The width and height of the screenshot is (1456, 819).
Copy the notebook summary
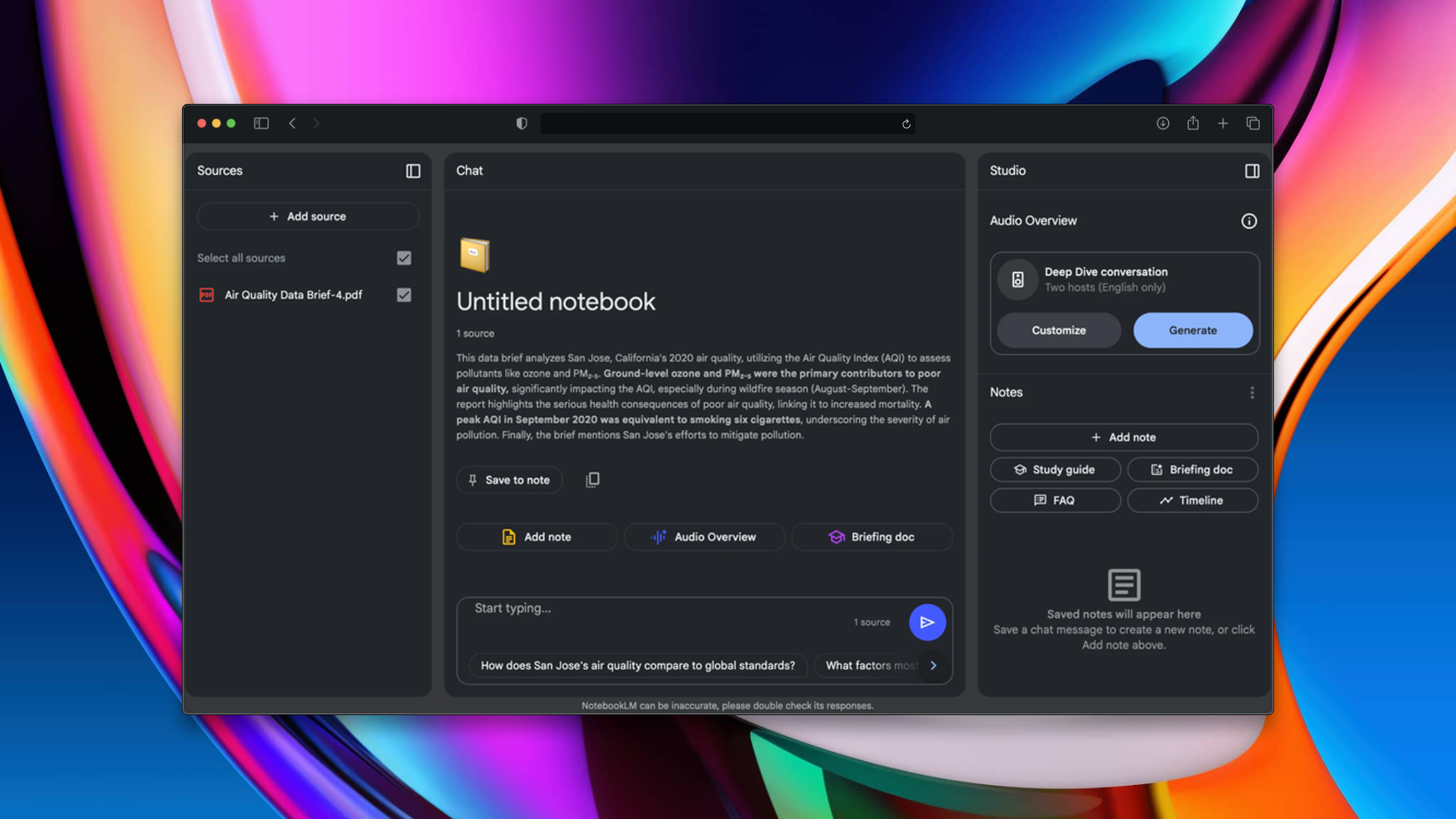(592, 479)
